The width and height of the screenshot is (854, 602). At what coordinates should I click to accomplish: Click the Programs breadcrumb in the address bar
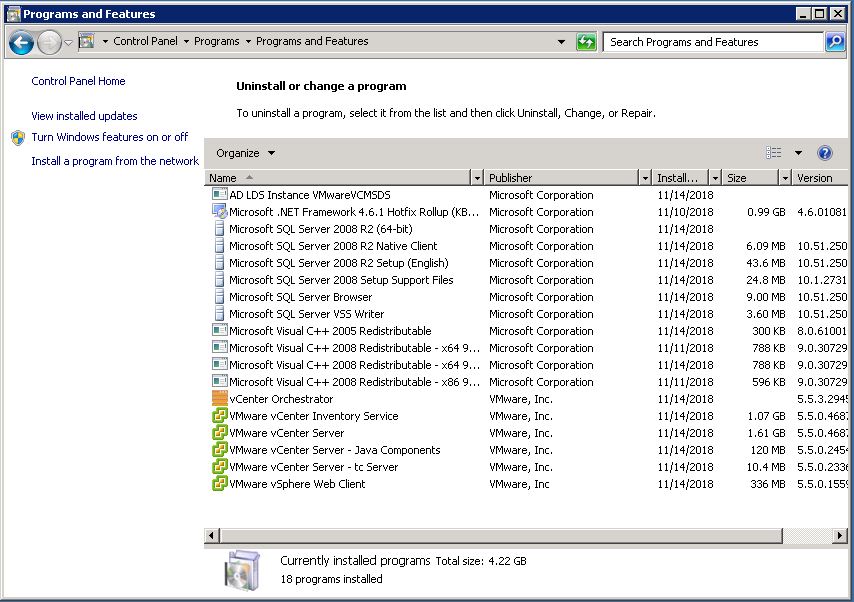click(217, 42)
